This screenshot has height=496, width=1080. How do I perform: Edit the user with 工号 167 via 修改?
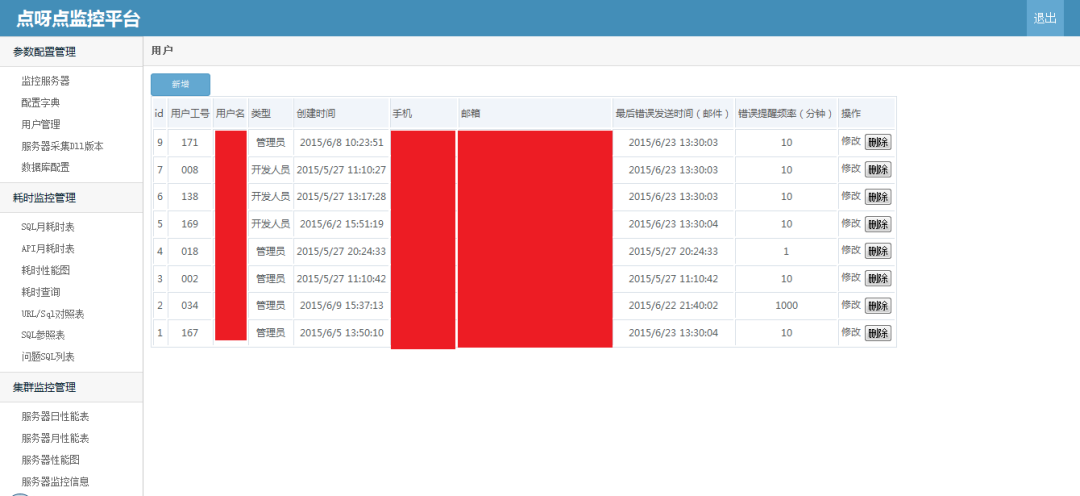pyautogui.click(x=850, y=332)
